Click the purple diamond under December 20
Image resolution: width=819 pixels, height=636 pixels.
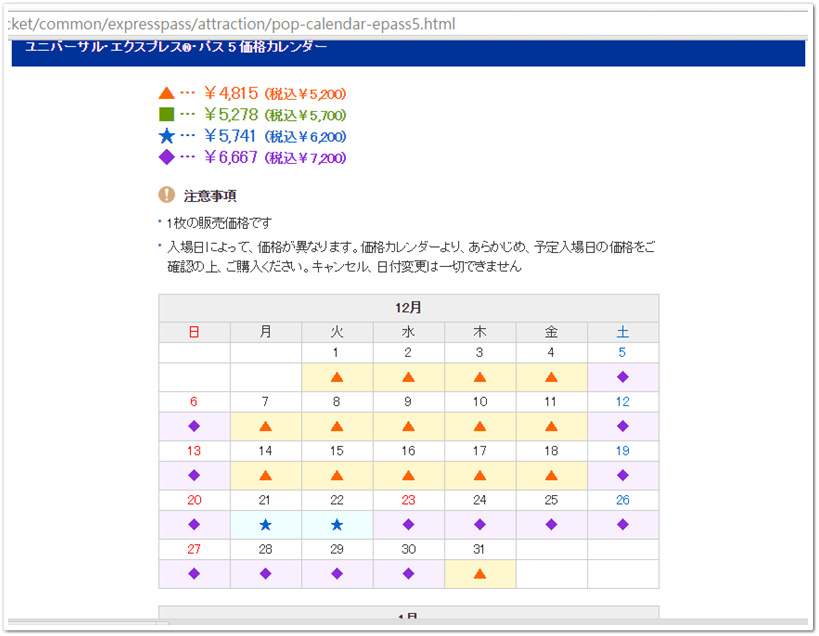click(194, 524)
